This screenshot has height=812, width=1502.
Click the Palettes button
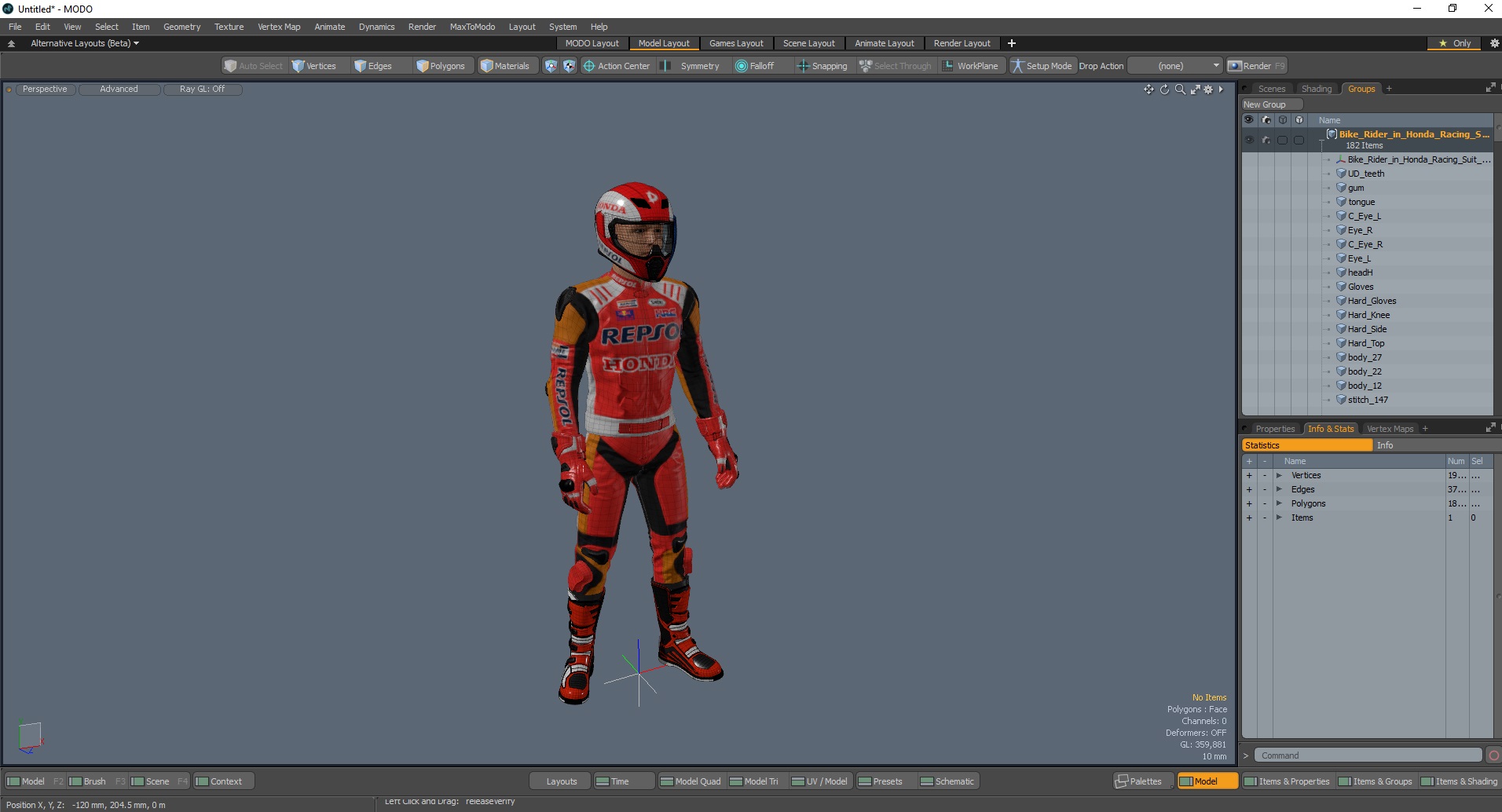(1143, 781)
